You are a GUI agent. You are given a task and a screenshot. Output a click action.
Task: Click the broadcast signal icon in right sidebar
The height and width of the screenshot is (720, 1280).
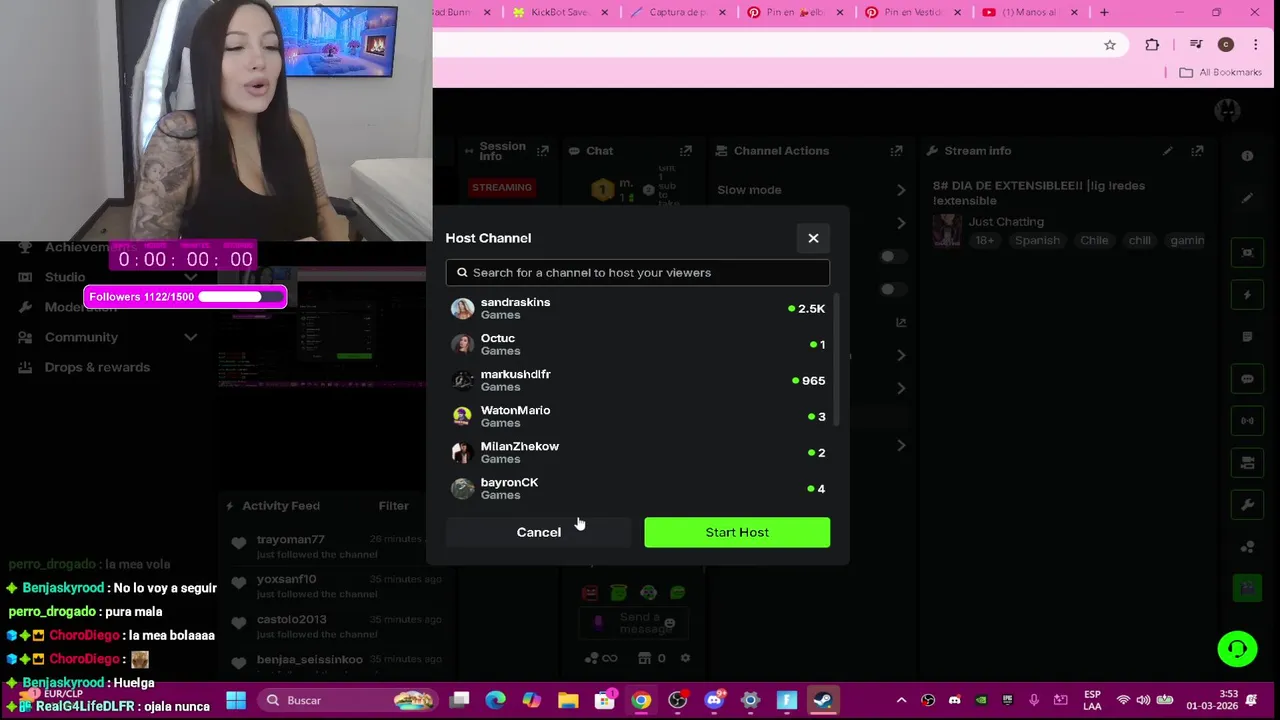coord(1247,421)
